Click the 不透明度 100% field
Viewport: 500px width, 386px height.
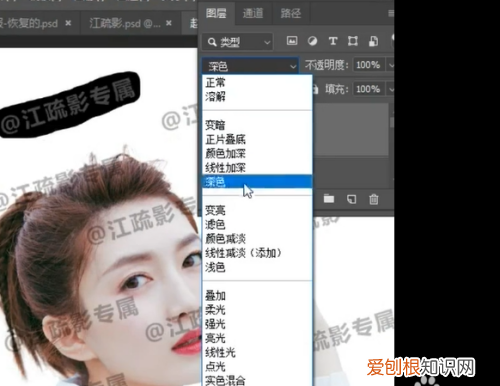[x=369, y=65]
